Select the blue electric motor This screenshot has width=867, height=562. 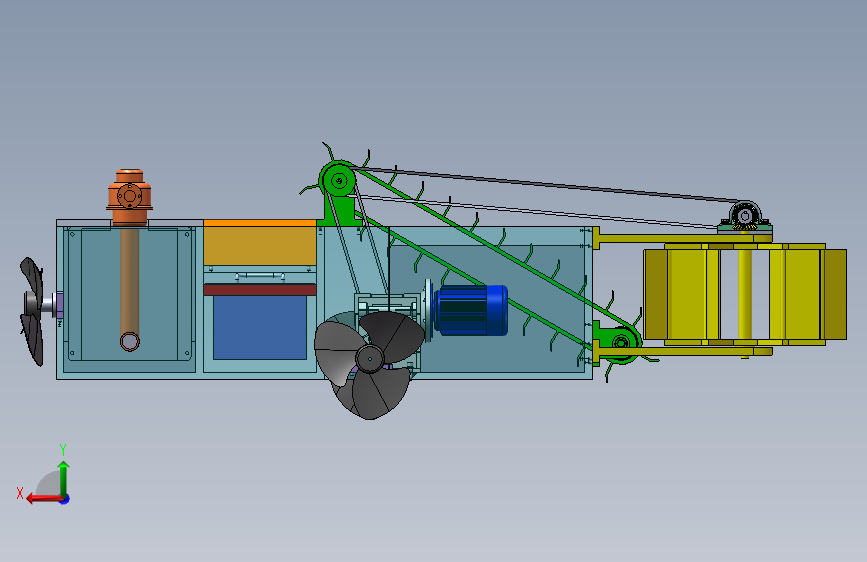471,310
